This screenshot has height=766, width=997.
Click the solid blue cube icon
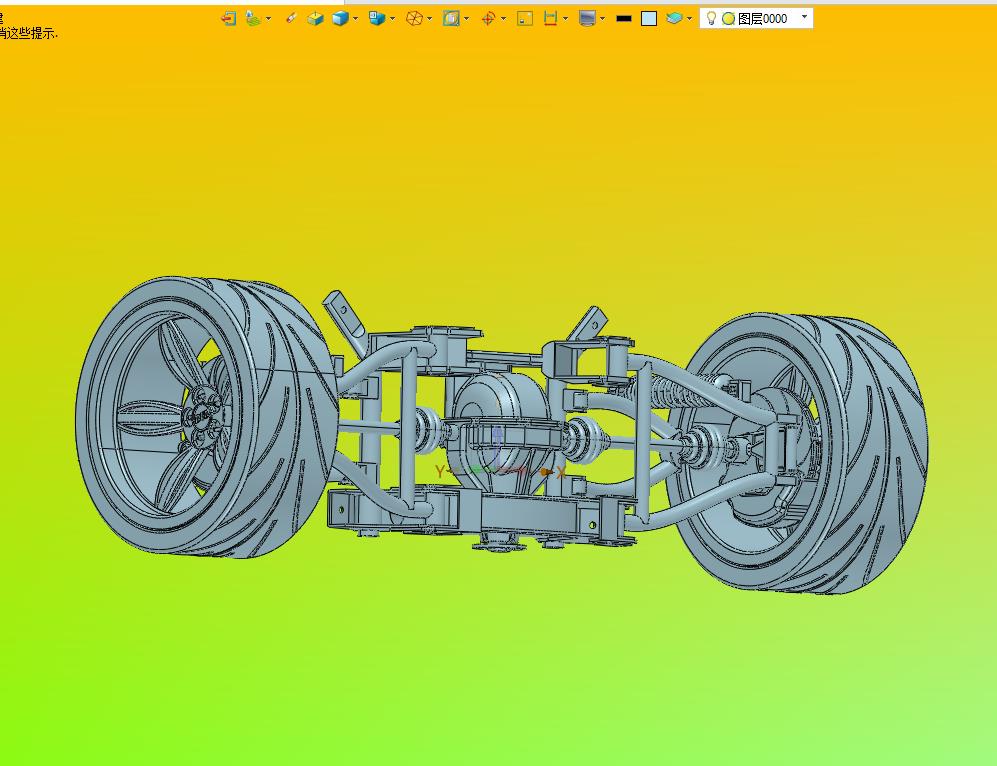click(340, 18)
